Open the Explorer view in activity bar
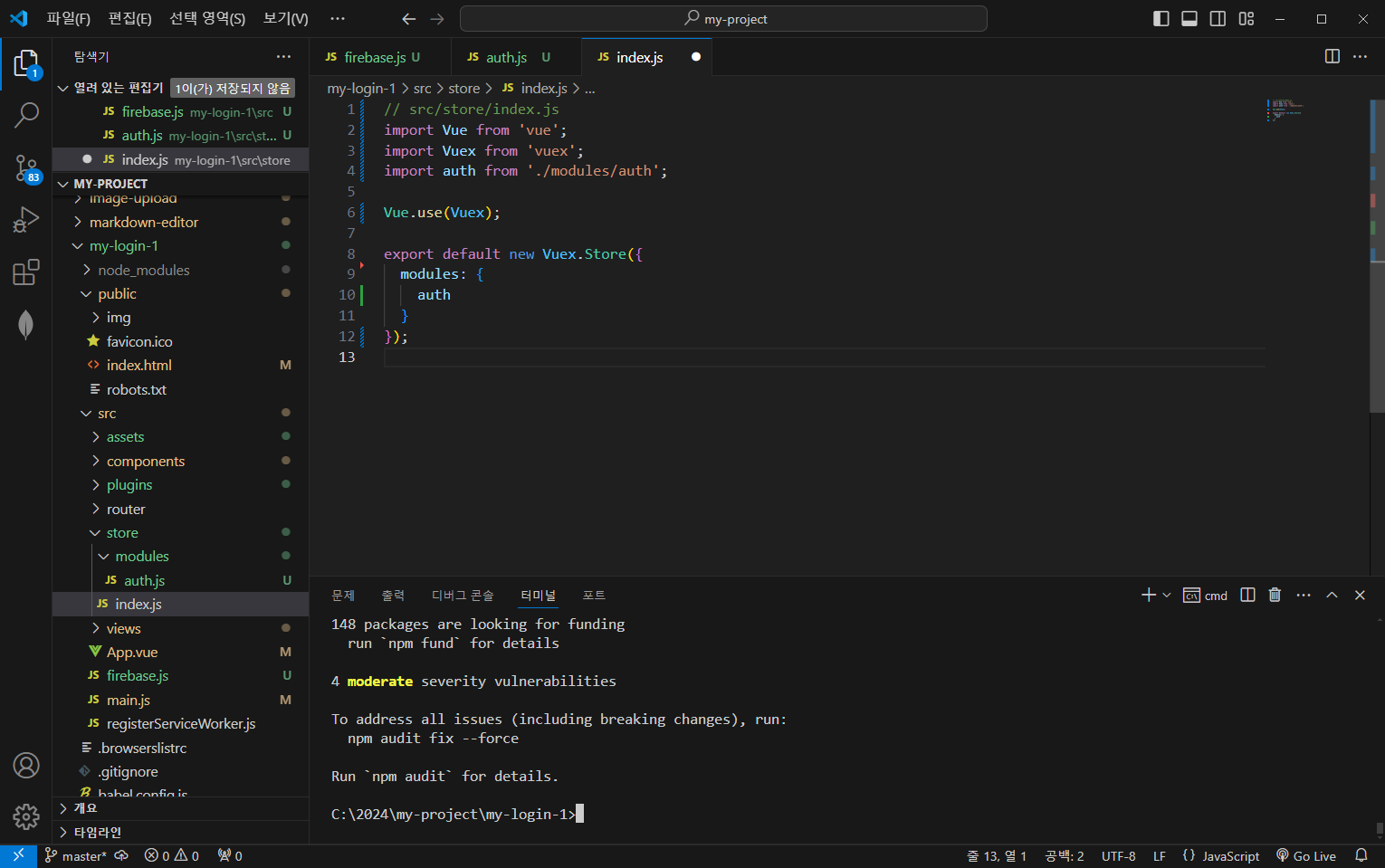Image resolution: width=1385 pixels, height=868 pixels. tap(26, 64)
